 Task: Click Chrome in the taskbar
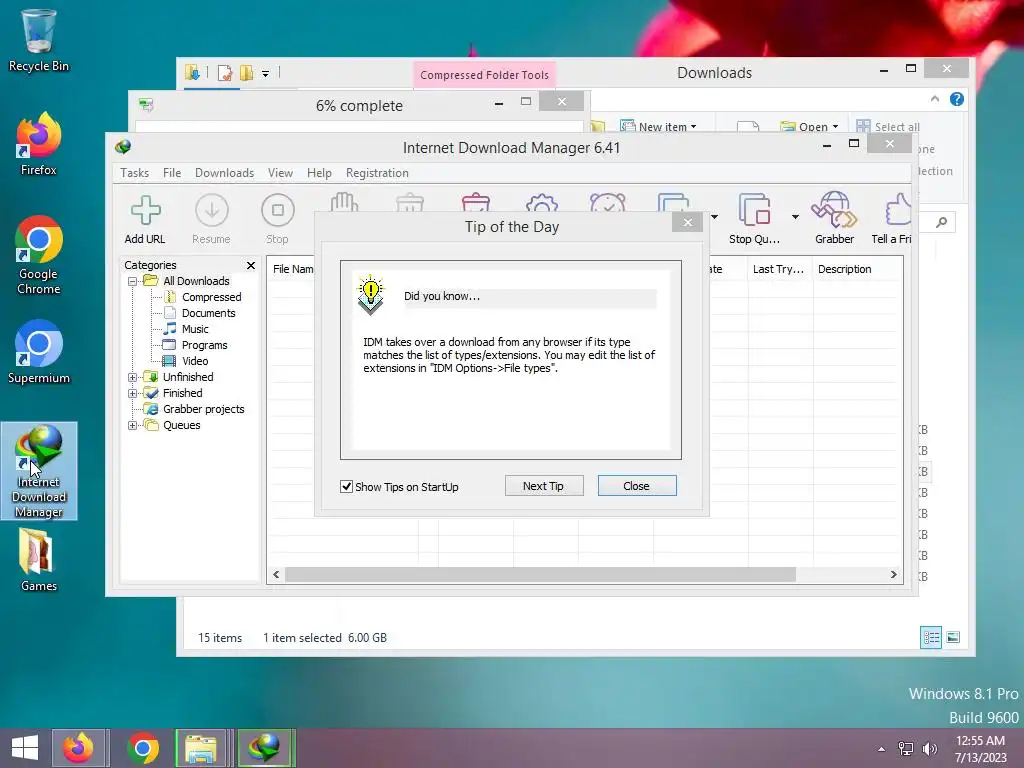pyautogui.click(x=142, y=748)
